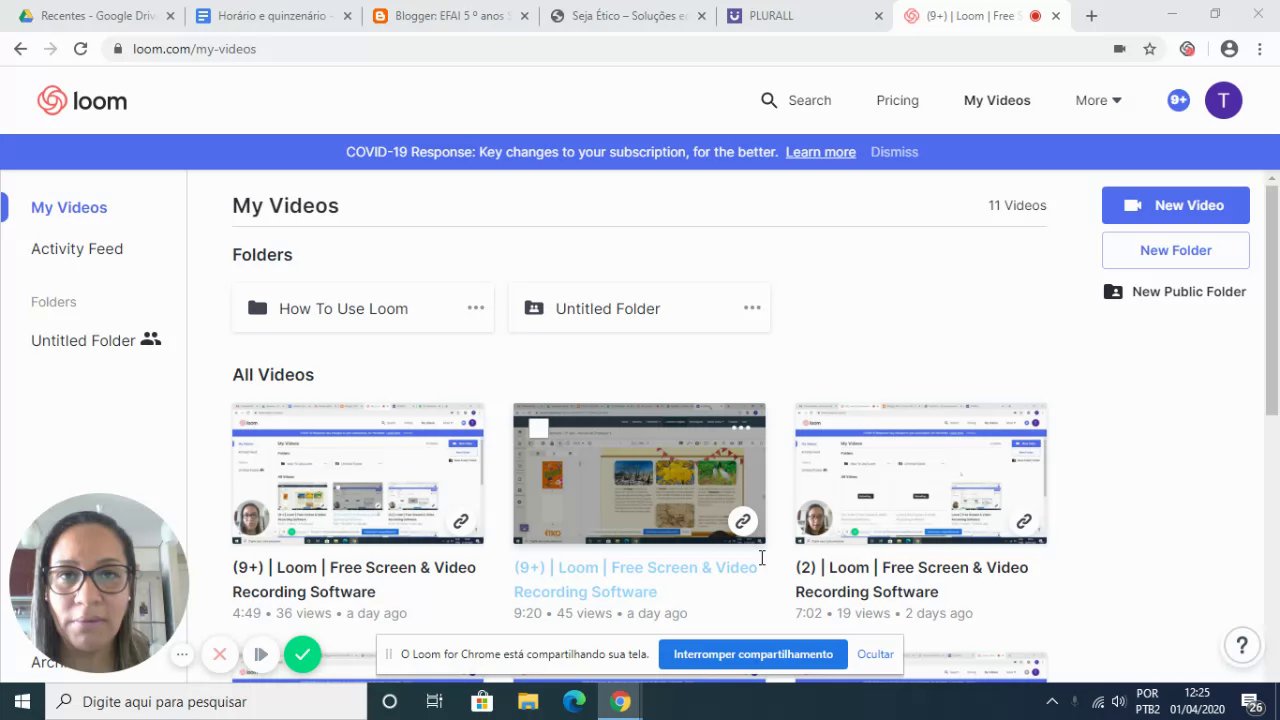The height and width of the screenshot is (720, 1280).
Task: Bookmark this page with star icon
Action: [1150, 48]
